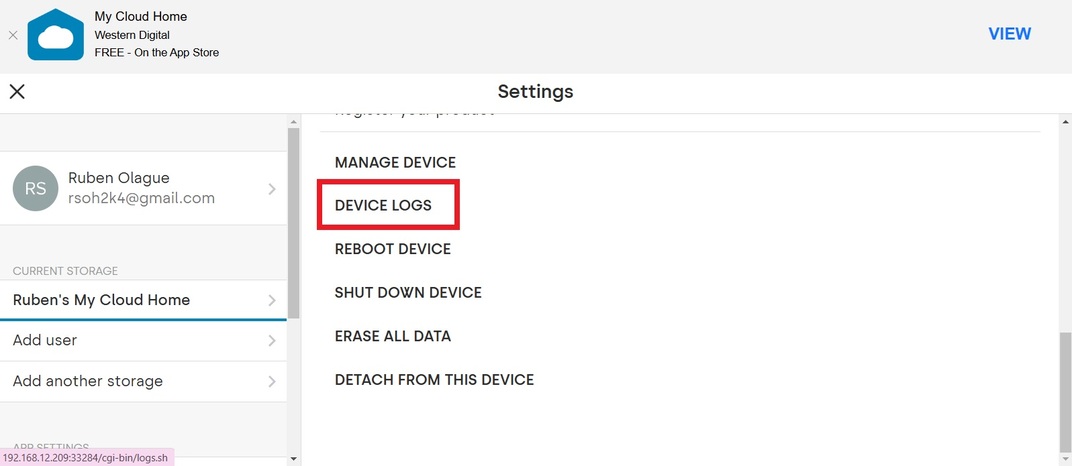The height and width of the screenshot is (466, 1072).
Task: Click chevron next to Ruben's My Cloud Home
Action: click(272, 300)
